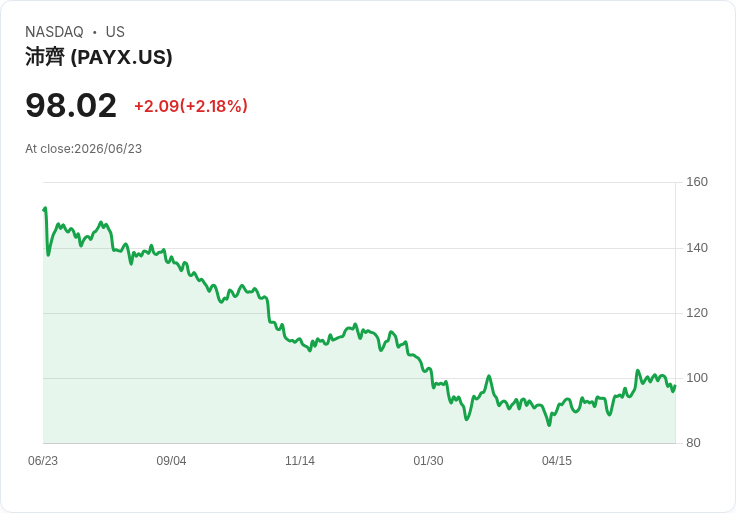Click the 01/30 date axis label

pos(428,461)
